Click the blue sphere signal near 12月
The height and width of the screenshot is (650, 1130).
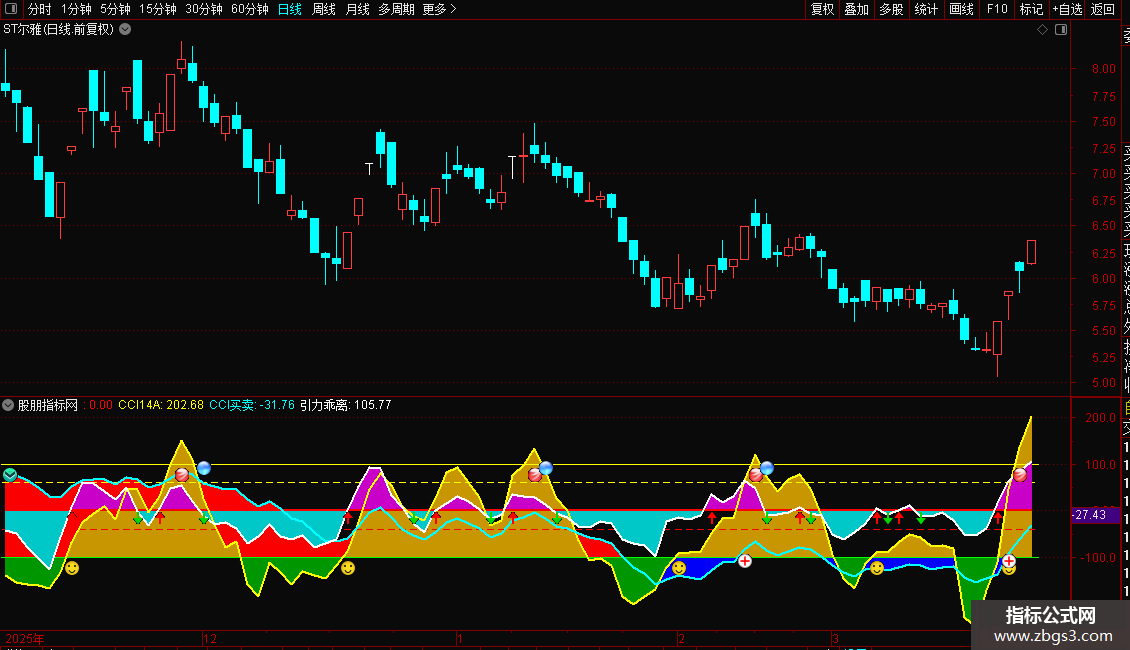(x=204, y=468)
